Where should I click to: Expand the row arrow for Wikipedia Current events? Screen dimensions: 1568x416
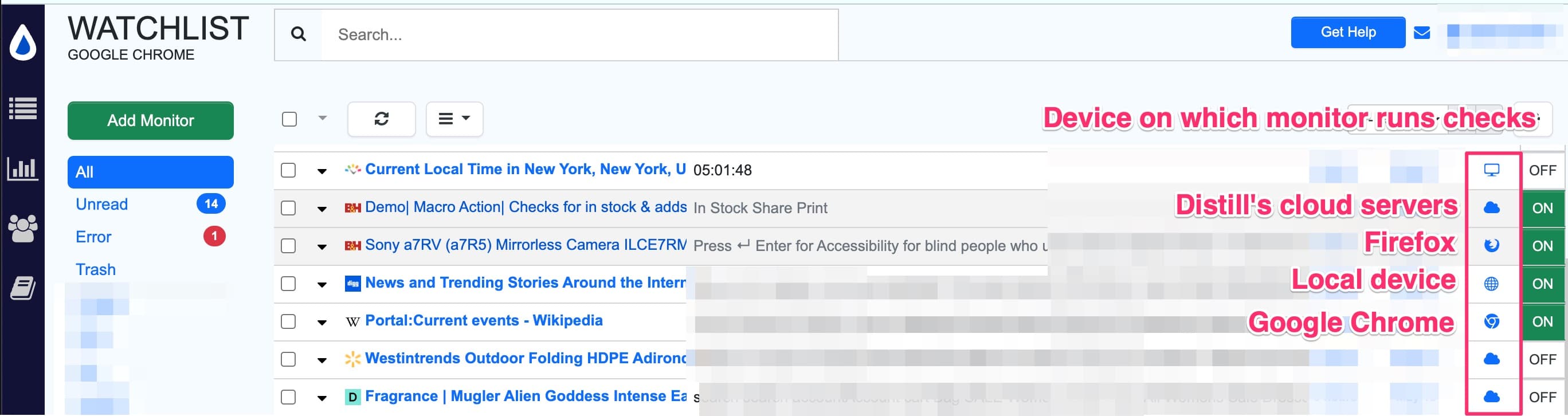pyautogui.click(x=322, y=323)
